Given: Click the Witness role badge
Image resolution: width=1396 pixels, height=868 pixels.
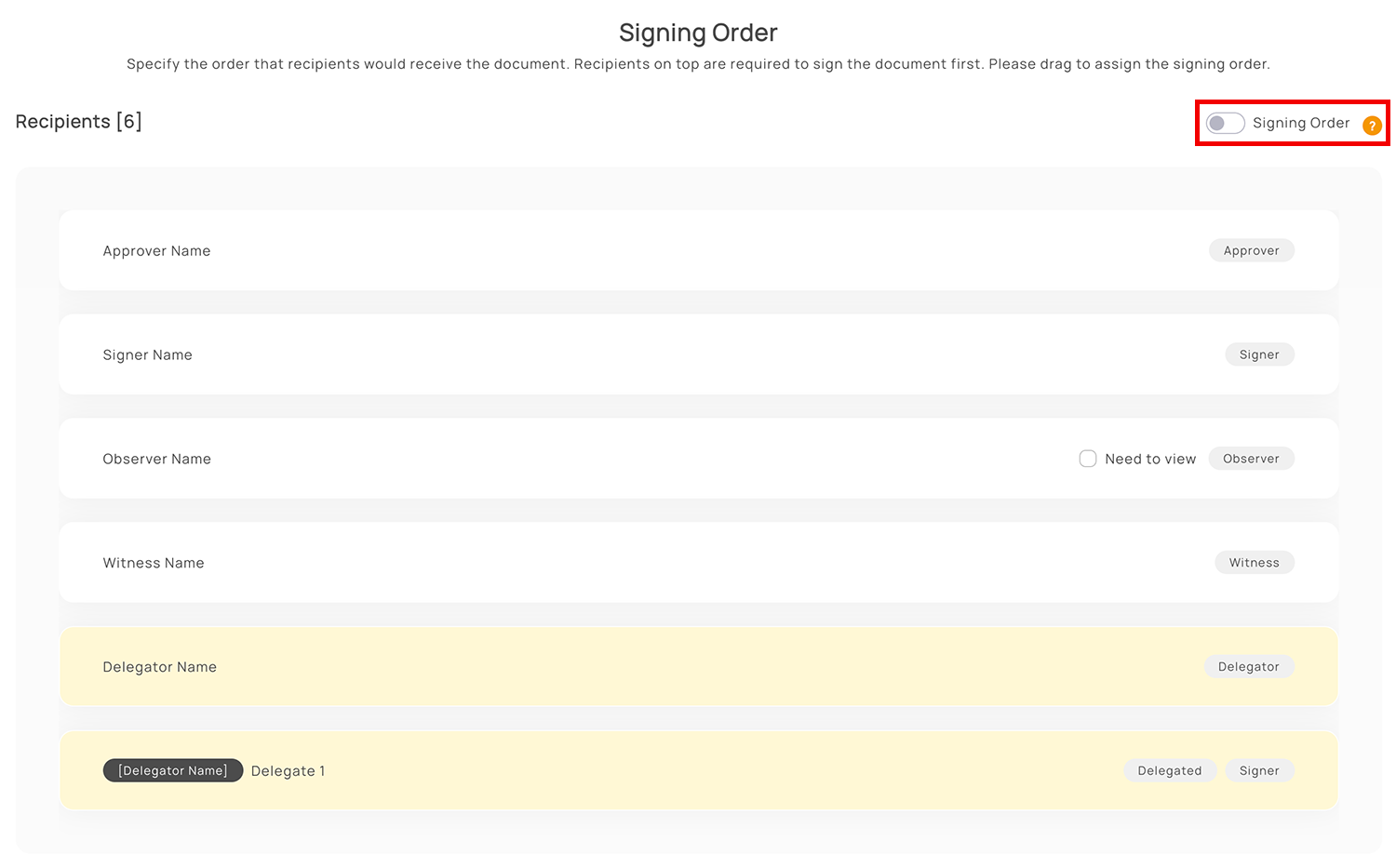Looking at the screenshot, I should click(1255, 563).
